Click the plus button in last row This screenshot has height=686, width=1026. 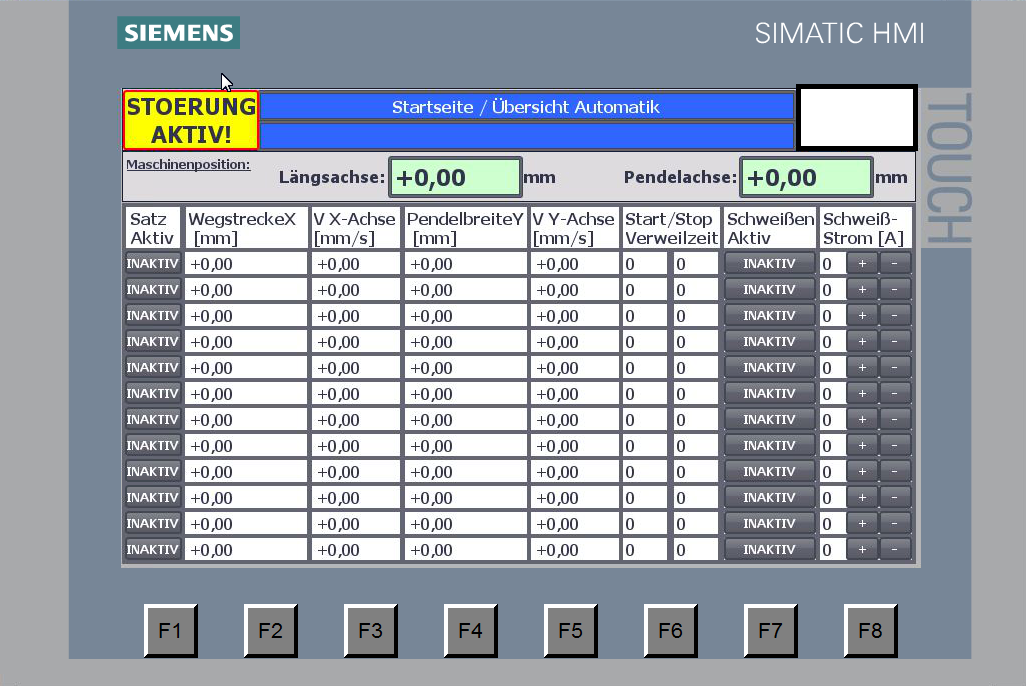pos(862,549)
